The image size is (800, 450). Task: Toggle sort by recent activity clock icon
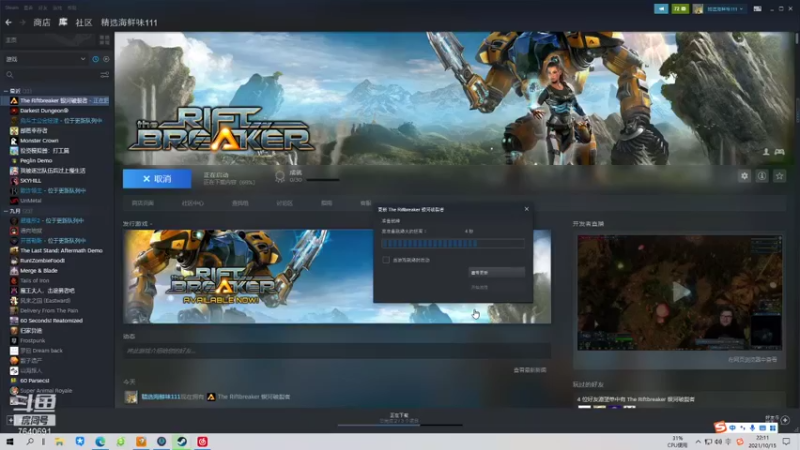click(x=95, y=59)
